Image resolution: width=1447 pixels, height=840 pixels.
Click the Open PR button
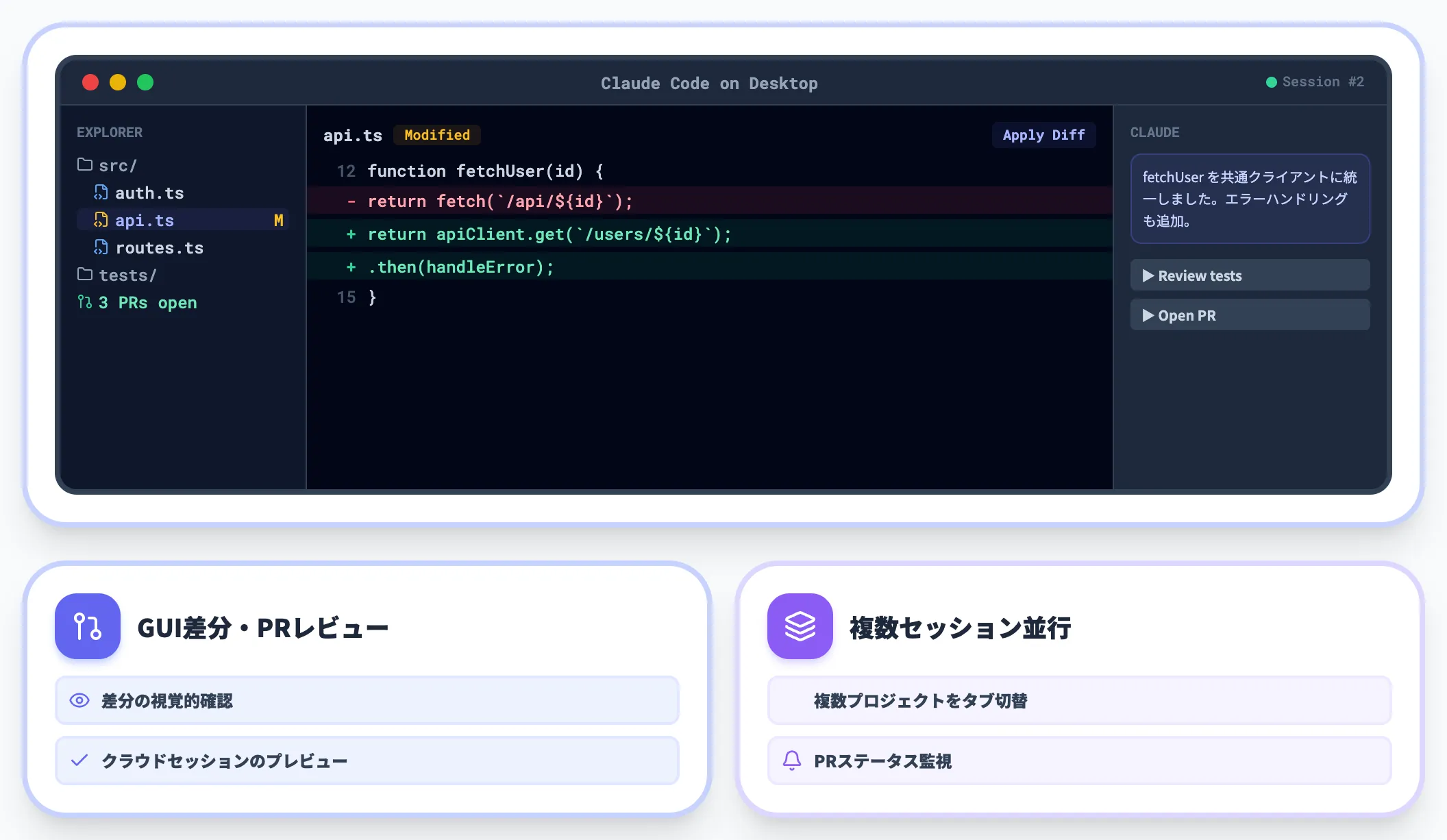pos(1250,315)
